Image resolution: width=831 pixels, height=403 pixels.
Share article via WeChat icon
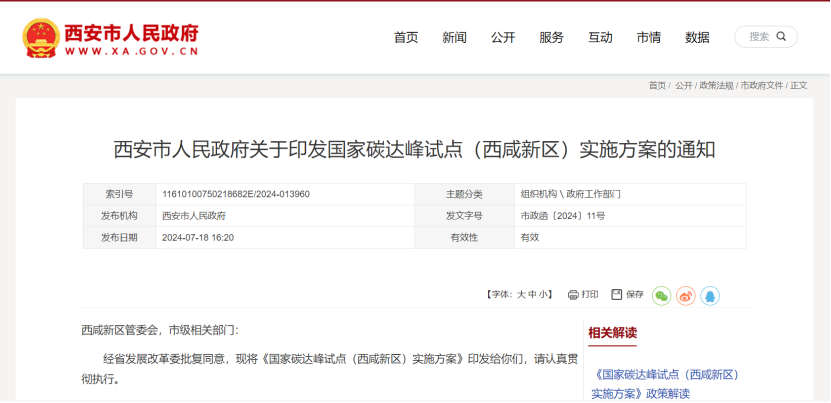coord(661,296)
